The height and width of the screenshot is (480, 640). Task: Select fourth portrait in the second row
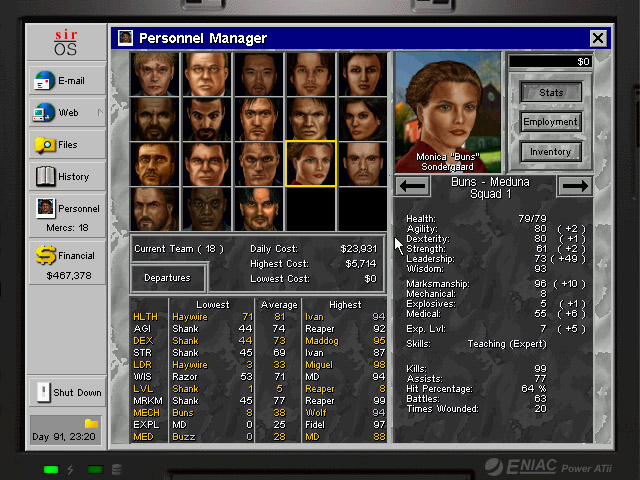click(311, 119)
